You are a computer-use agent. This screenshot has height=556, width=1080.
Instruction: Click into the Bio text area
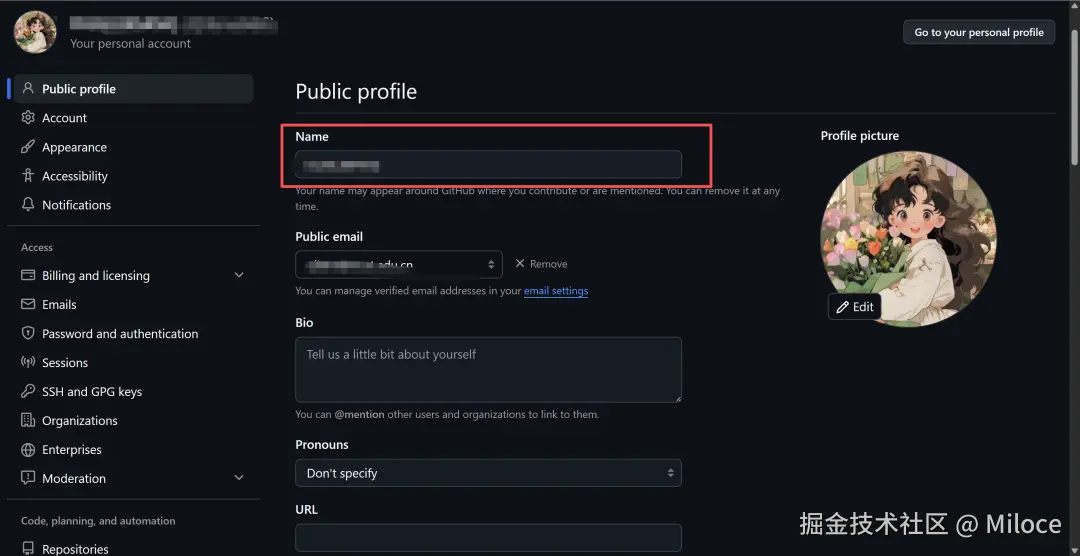(488, 369)
